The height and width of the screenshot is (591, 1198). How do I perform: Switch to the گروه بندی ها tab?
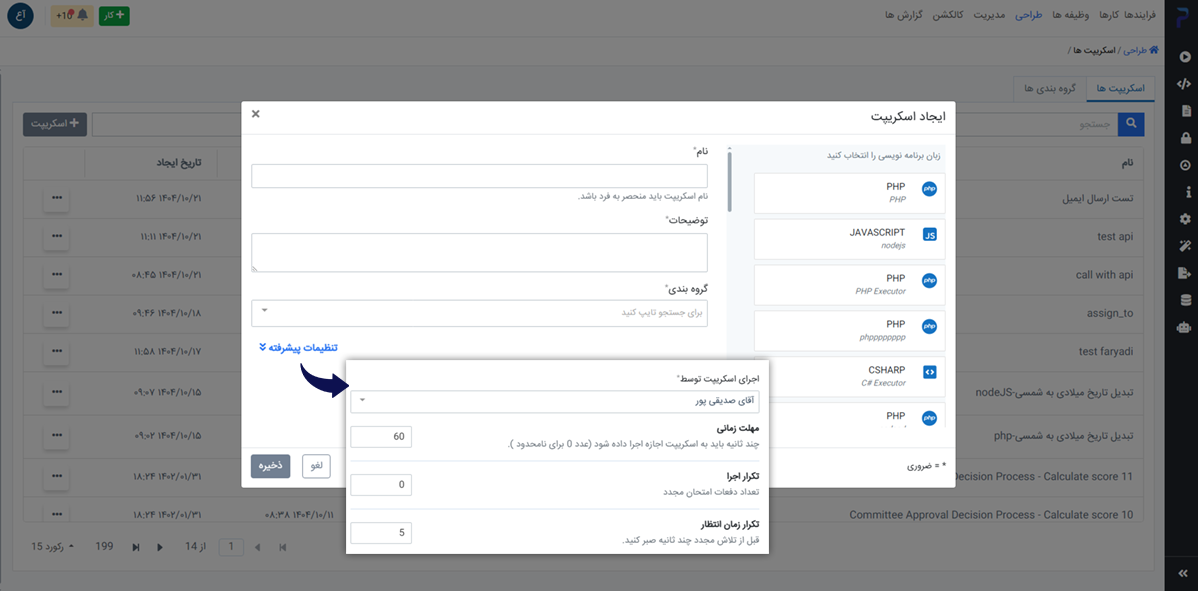1050,88
